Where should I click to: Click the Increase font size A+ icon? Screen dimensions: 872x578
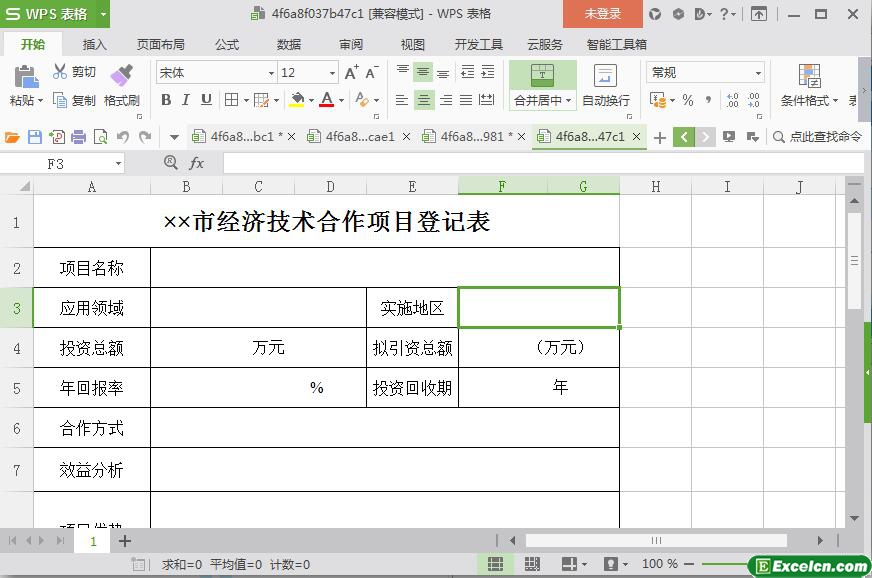351,72
